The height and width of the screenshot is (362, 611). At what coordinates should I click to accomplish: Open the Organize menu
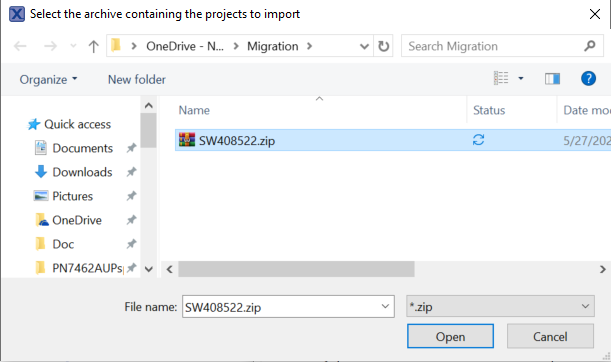48,79
